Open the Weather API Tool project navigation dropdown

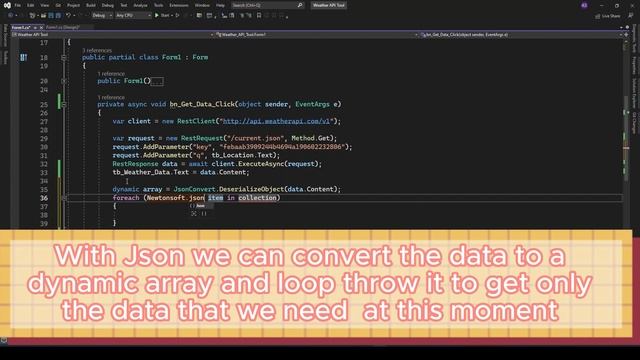[x=113, y=35]
